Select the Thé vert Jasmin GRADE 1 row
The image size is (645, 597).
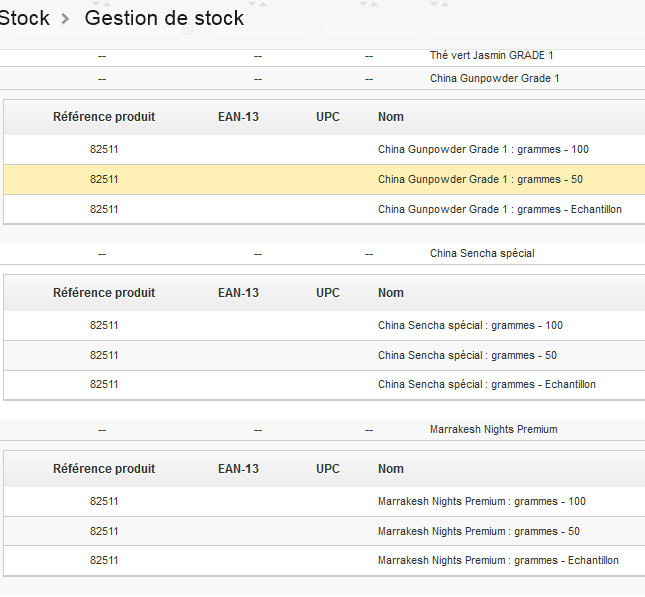point(322,56)
